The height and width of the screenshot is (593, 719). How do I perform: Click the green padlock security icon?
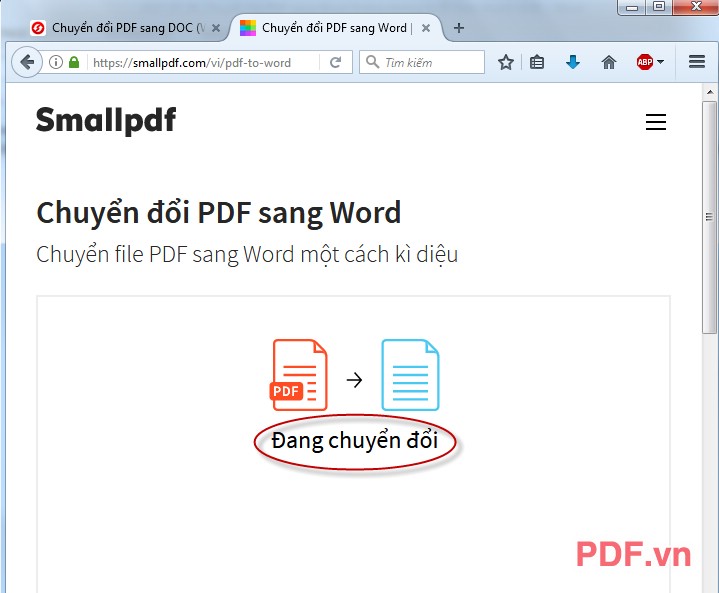[x=74, y=62]
